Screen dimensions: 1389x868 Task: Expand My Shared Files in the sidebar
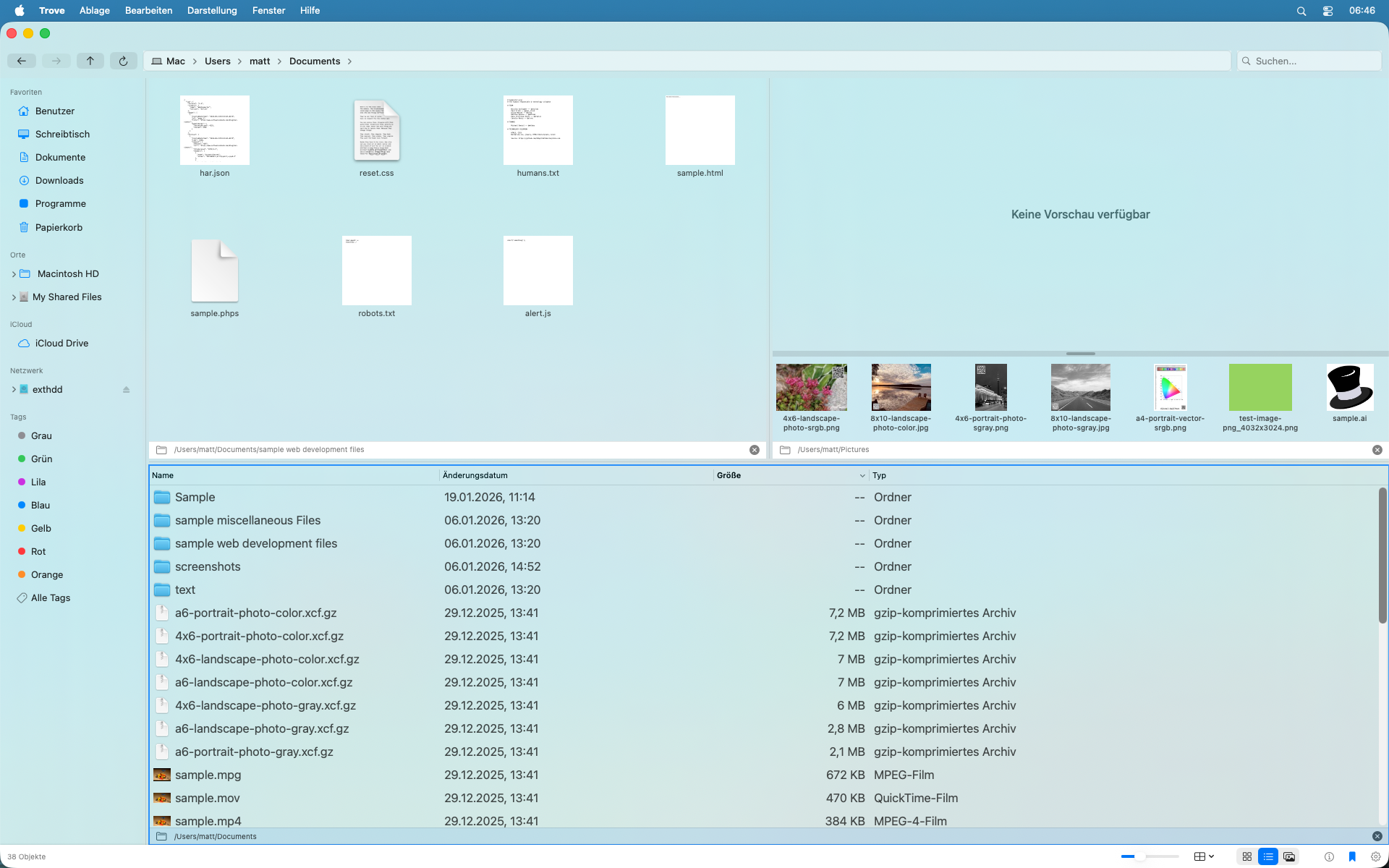(x=14, y=297)
